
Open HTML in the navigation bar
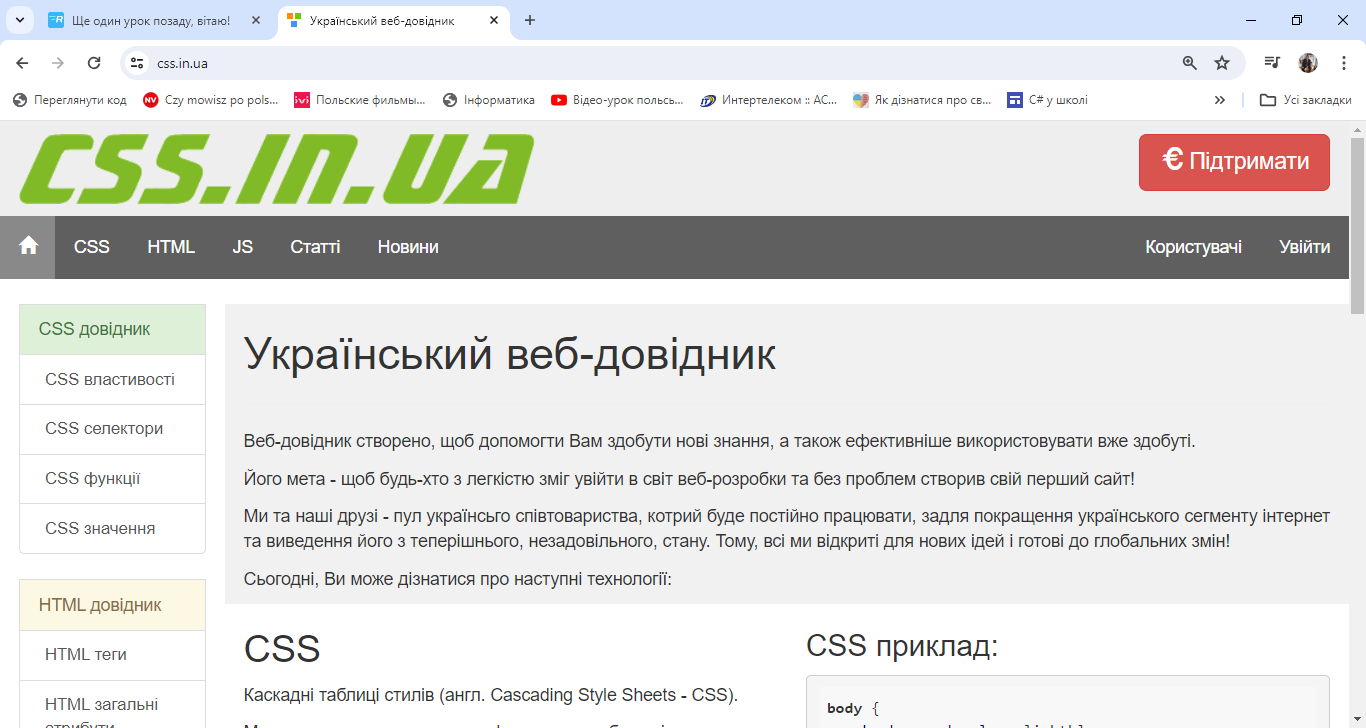coord(171,247)
